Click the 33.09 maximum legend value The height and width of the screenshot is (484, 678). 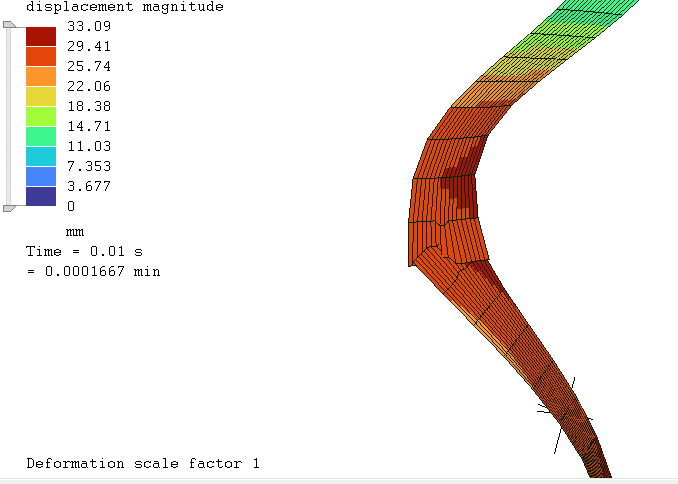[88, 27]
